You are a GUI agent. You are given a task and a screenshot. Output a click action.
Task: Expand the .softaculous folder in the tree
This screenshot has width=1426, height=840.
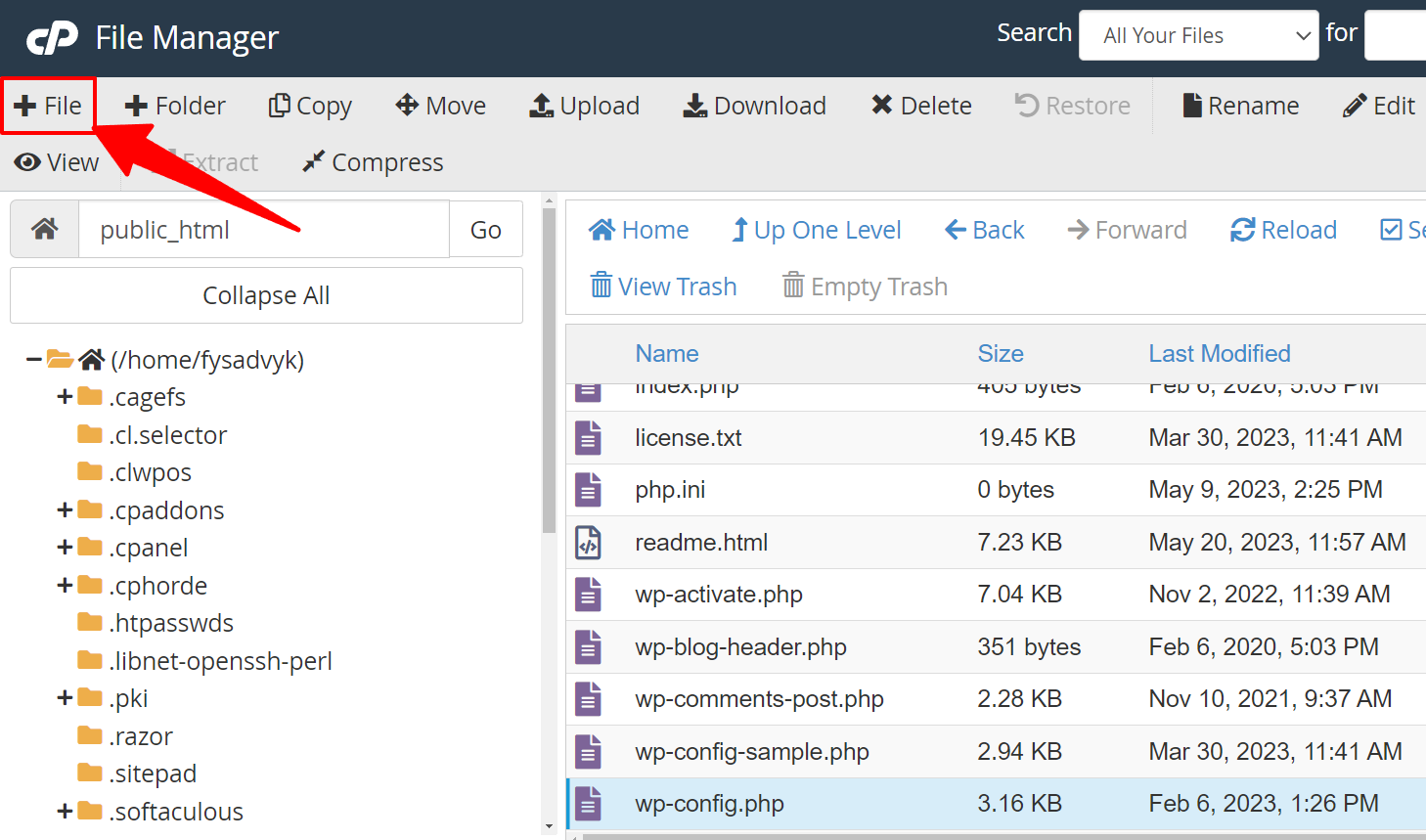[x=64, y=811]
